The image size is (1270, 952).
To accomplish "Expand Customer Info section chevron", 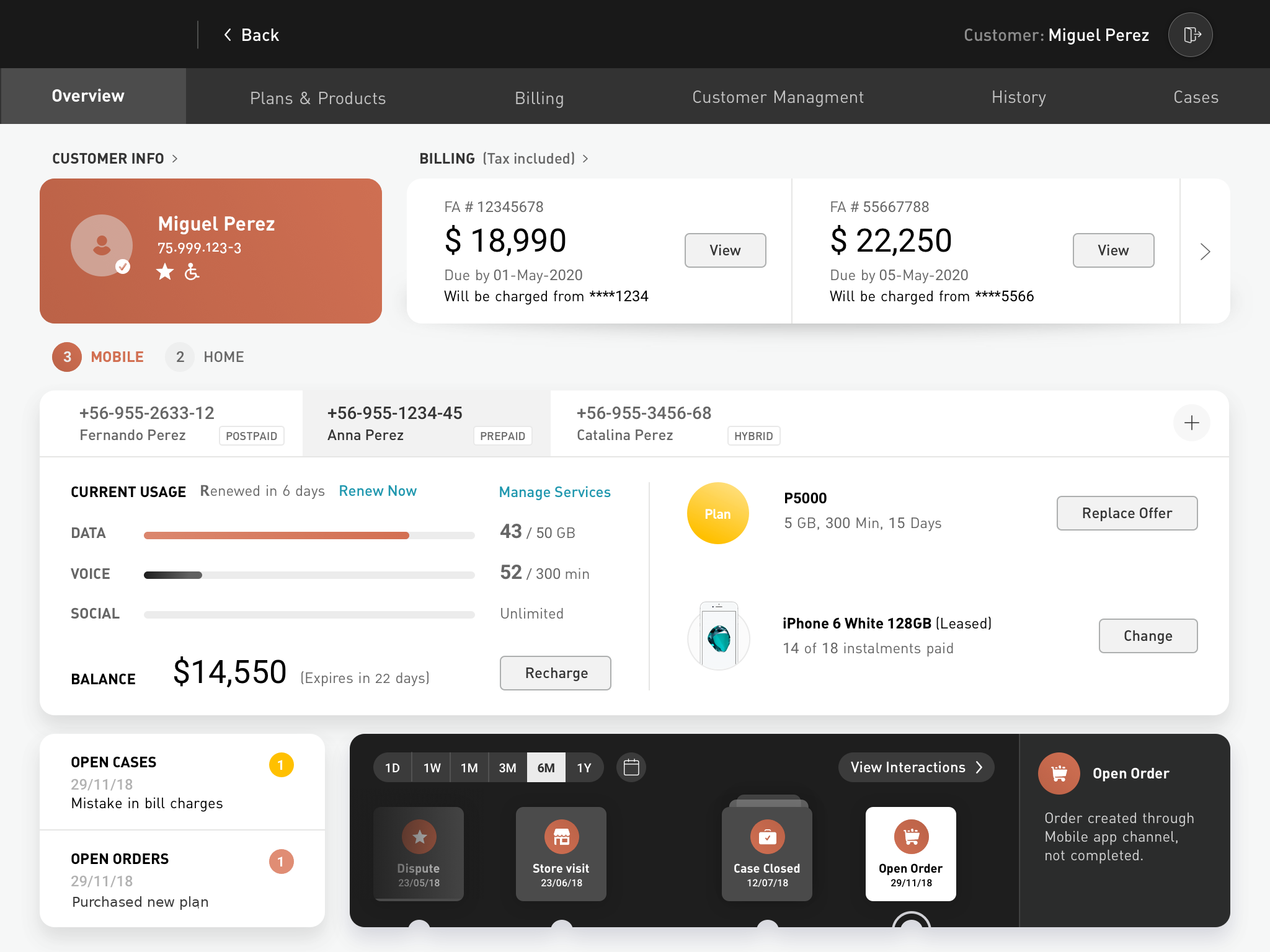I will [x=175, y=159].
